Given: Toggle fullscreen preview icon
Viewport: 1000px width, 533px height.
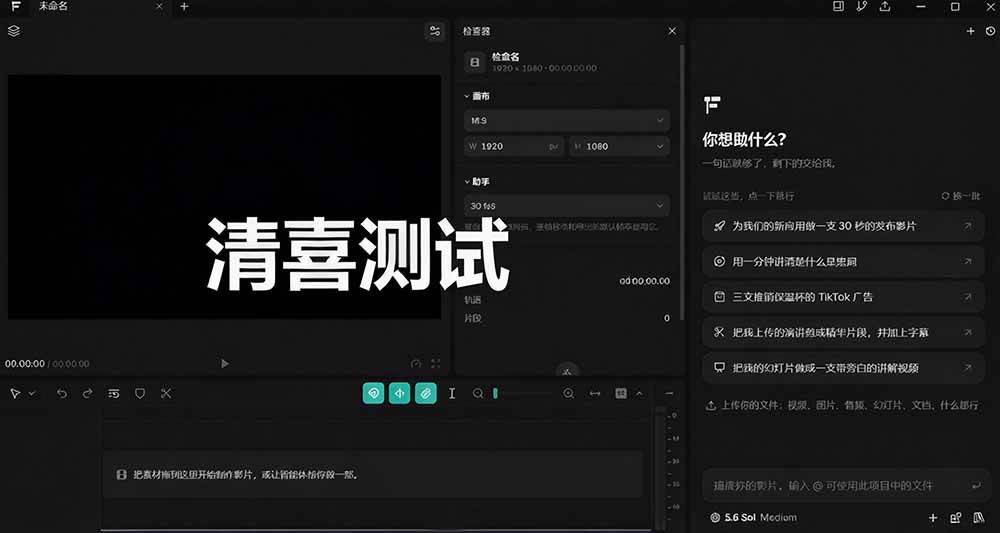Looking at the screenshot, I should (436, 363).
